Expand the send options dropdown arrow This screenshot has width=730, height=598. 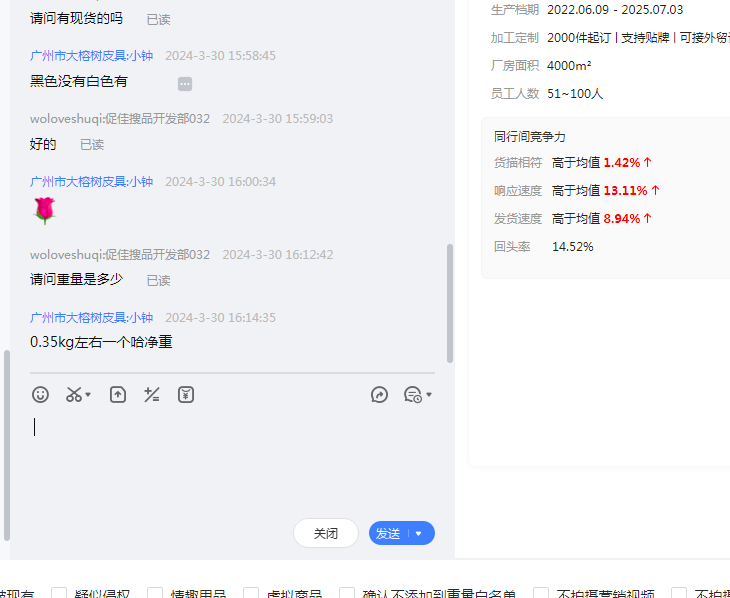click(x=419, y=534)
